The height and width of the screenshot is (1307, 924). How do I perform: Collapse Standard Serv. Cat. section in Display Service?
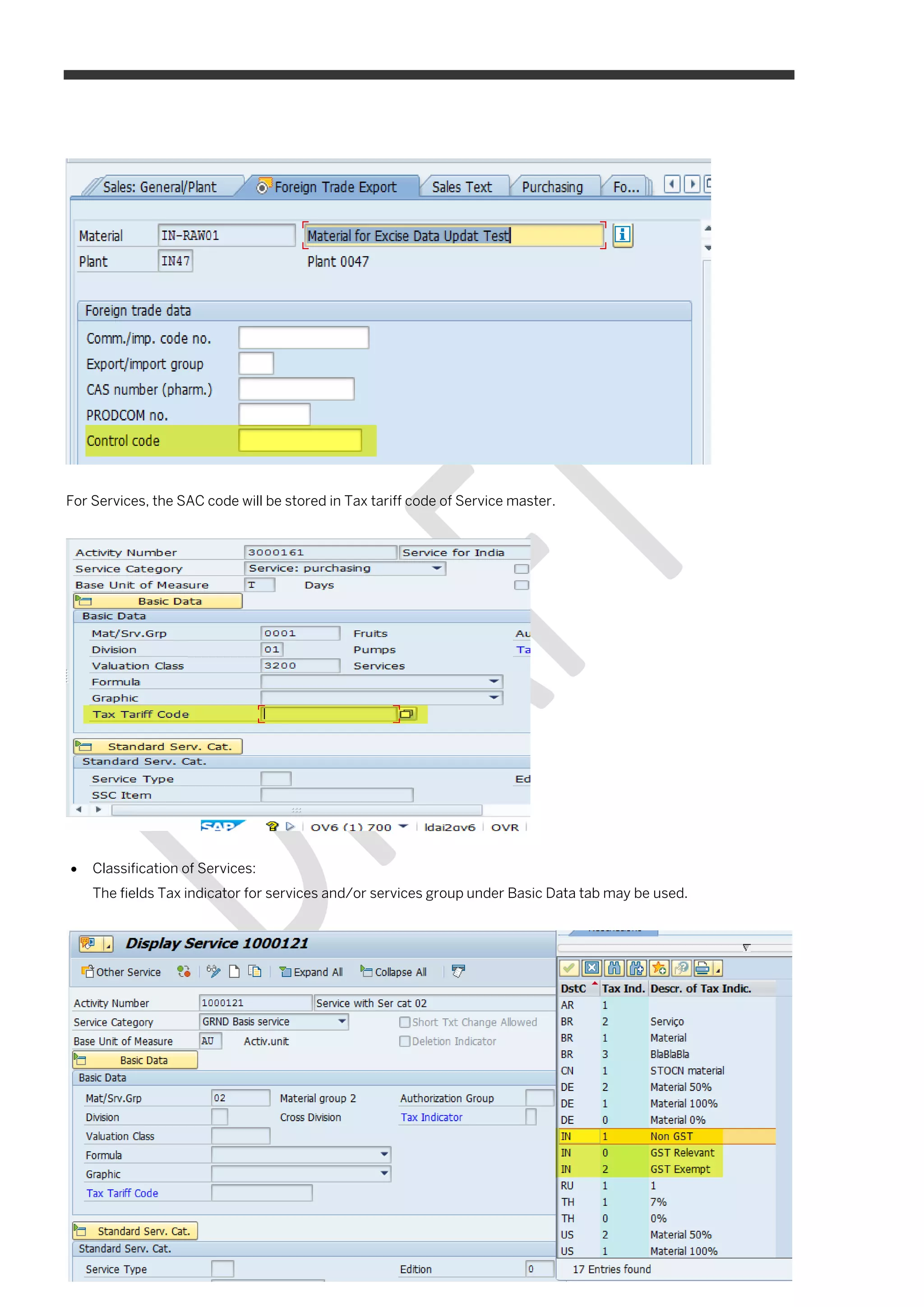pos(80,1231)
